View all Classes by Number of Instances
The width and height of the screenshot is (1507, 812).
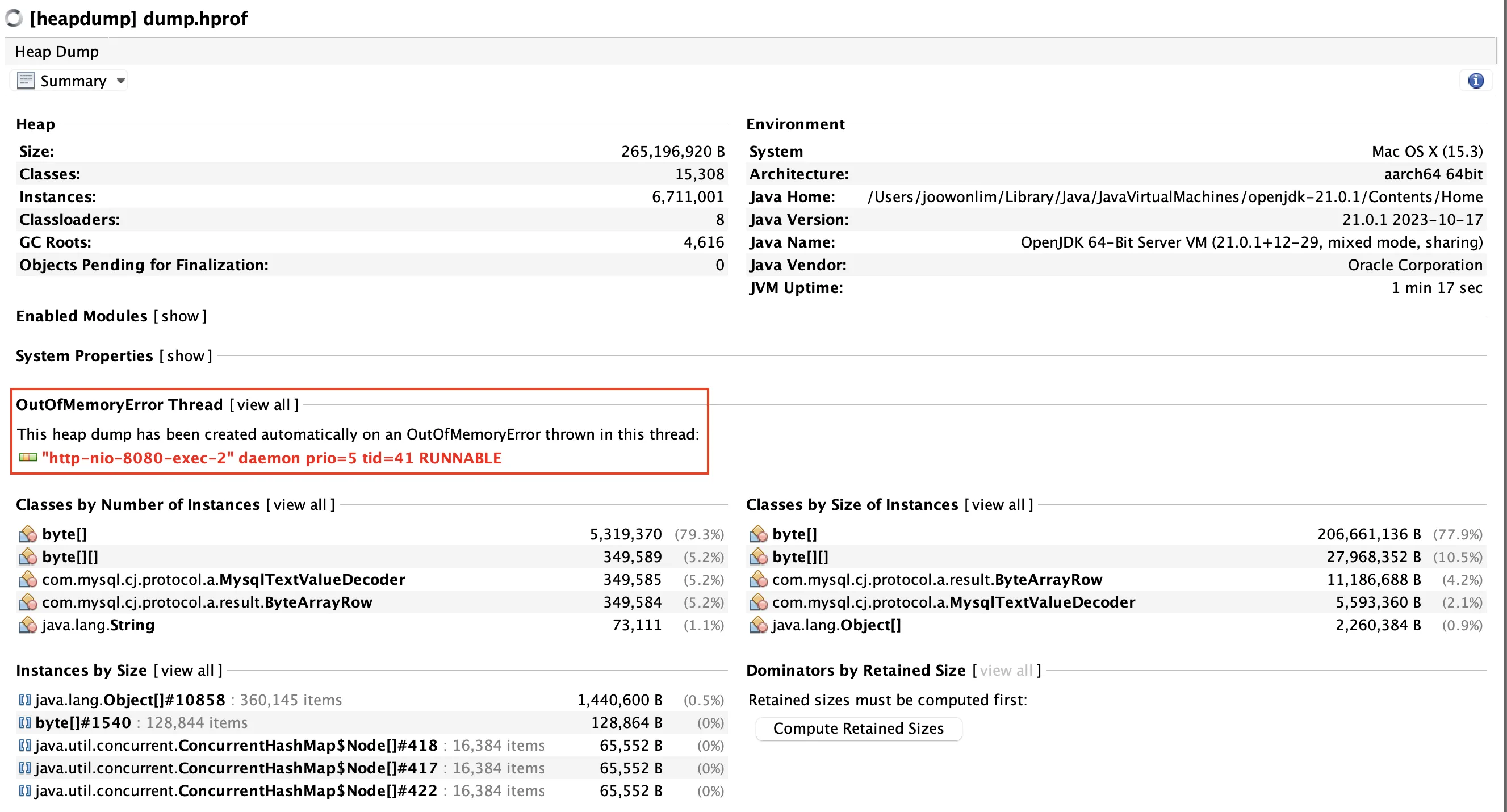tap(300, 504)
